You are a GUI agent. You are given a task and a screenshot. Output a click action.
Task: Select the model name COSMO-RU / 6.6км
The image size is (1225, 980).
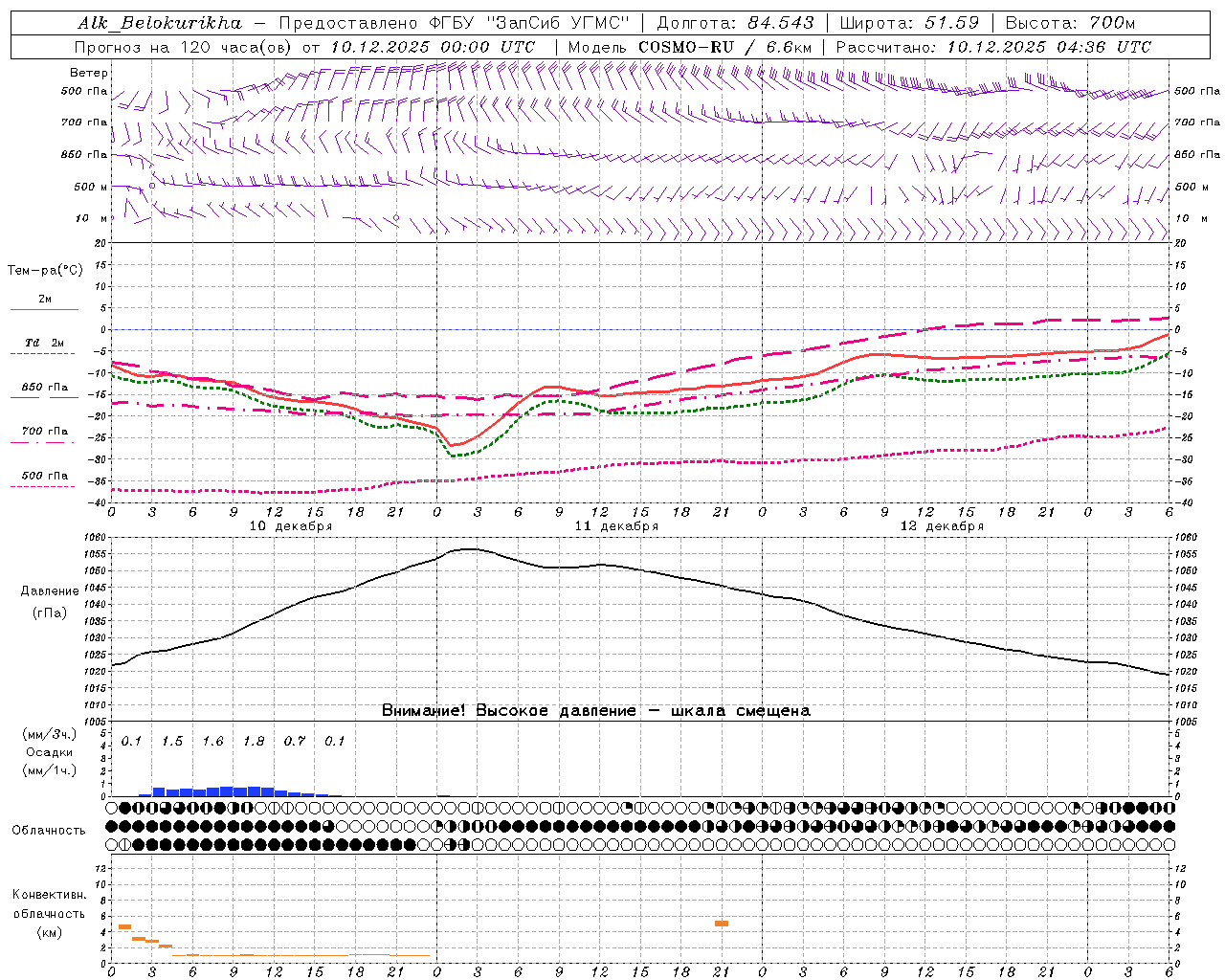click(x=725, y=46)
